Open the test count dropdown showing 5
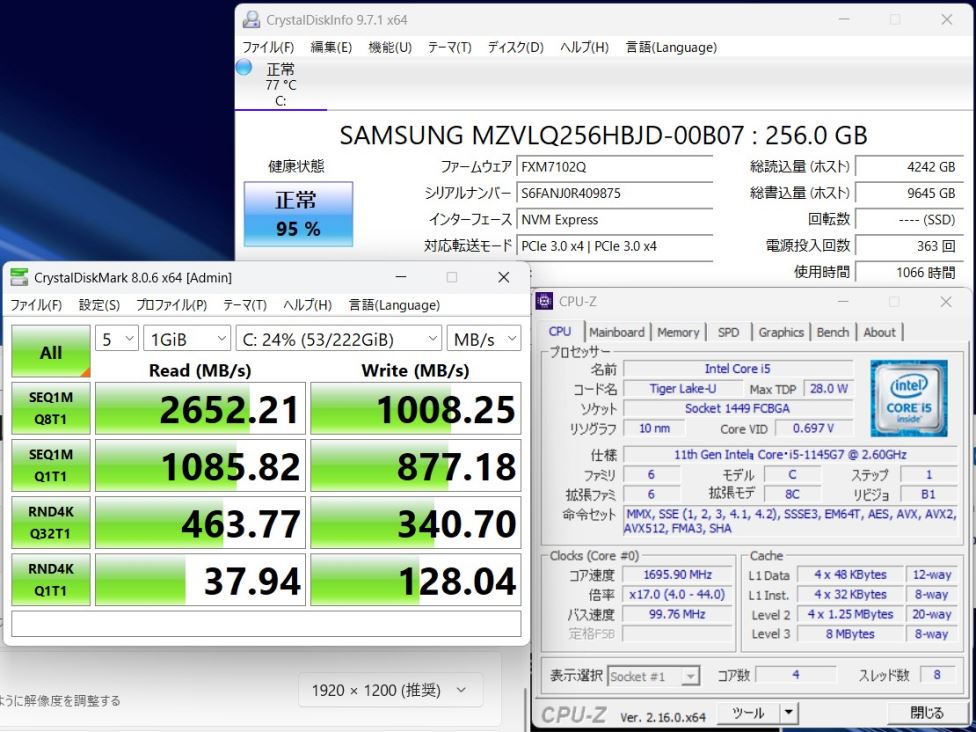976x732 pixels. (117, 339)
